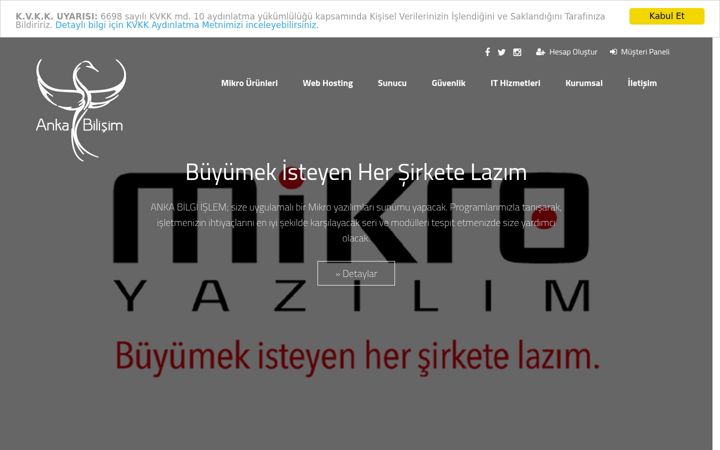This screenshot has width=720, height=450.
Task: Click the page vertical scrollbar
Action: click(x=716, y=243)
